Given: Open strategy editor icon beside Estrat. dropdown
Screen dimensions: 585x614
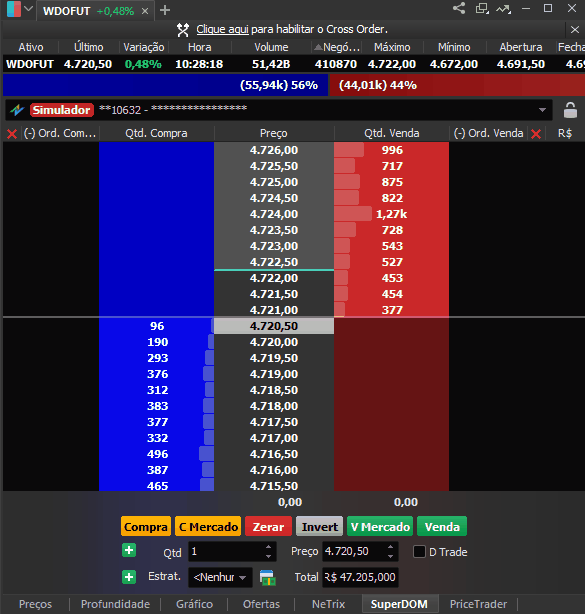Looking at the screenshot, I should [267, 577].
